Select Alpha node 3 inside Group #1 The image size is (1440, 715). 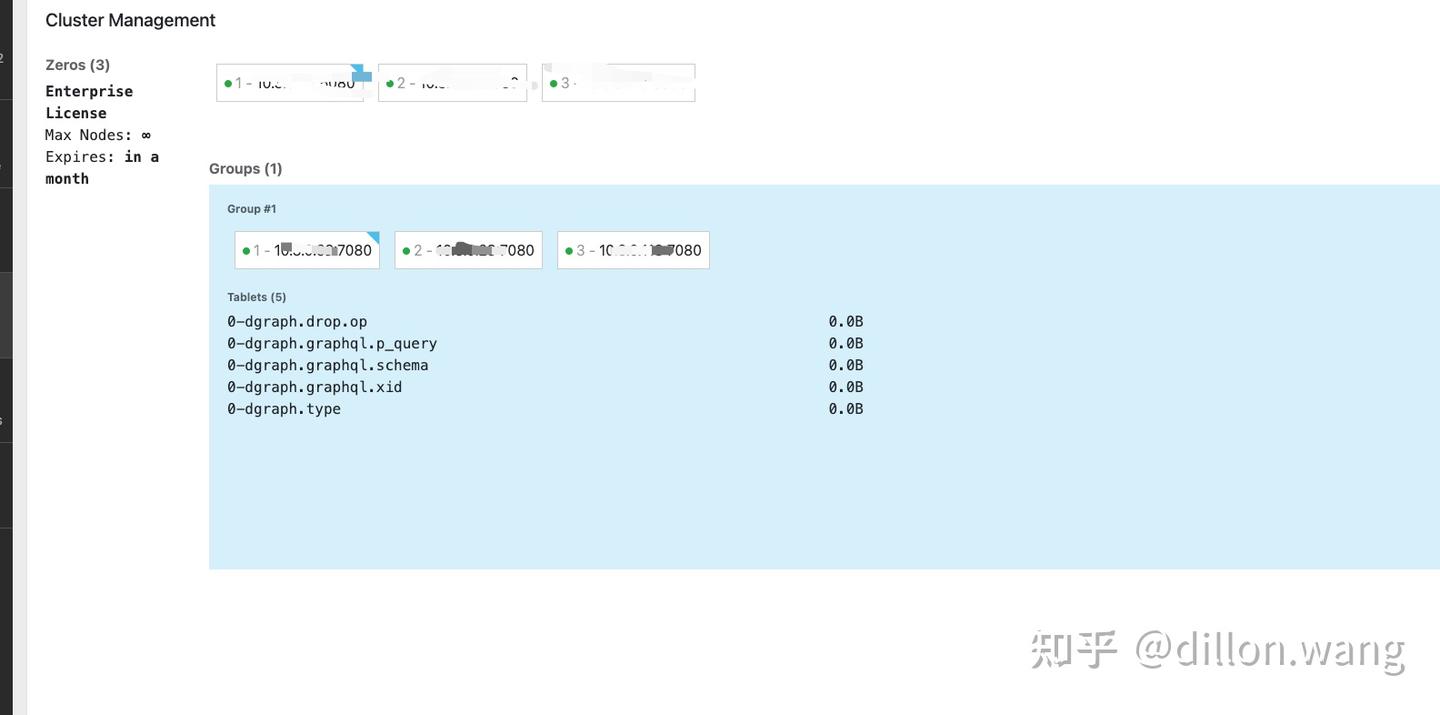pos(632,250)
